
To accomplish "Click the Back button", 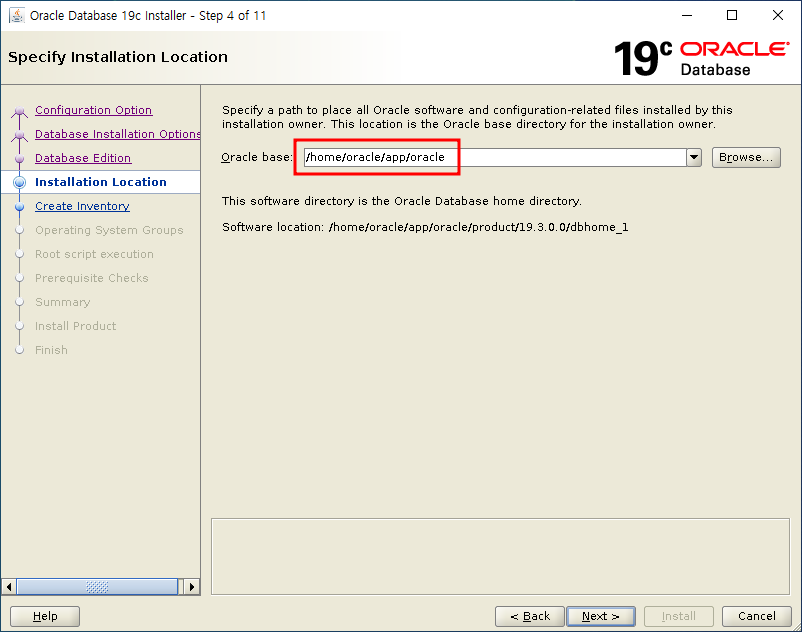I will click(529, 616).
